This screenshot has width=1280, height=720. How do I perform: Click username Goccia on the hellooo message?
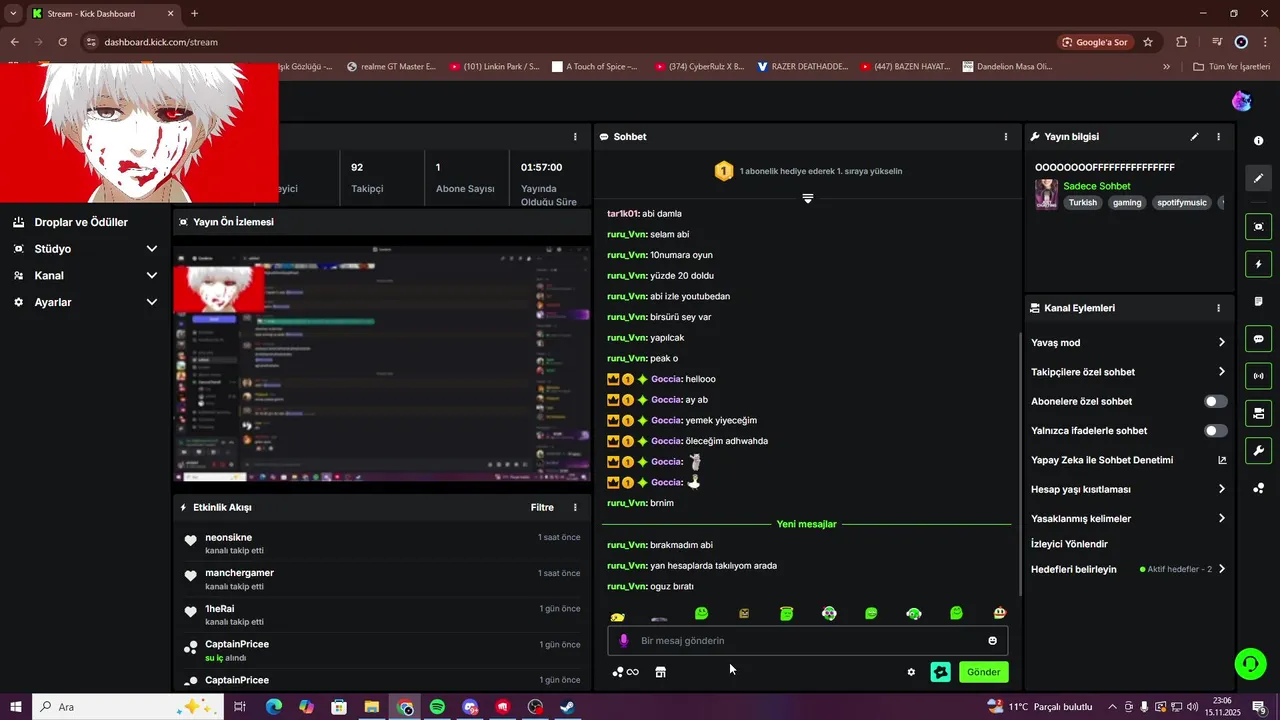[x=666, y=379]
